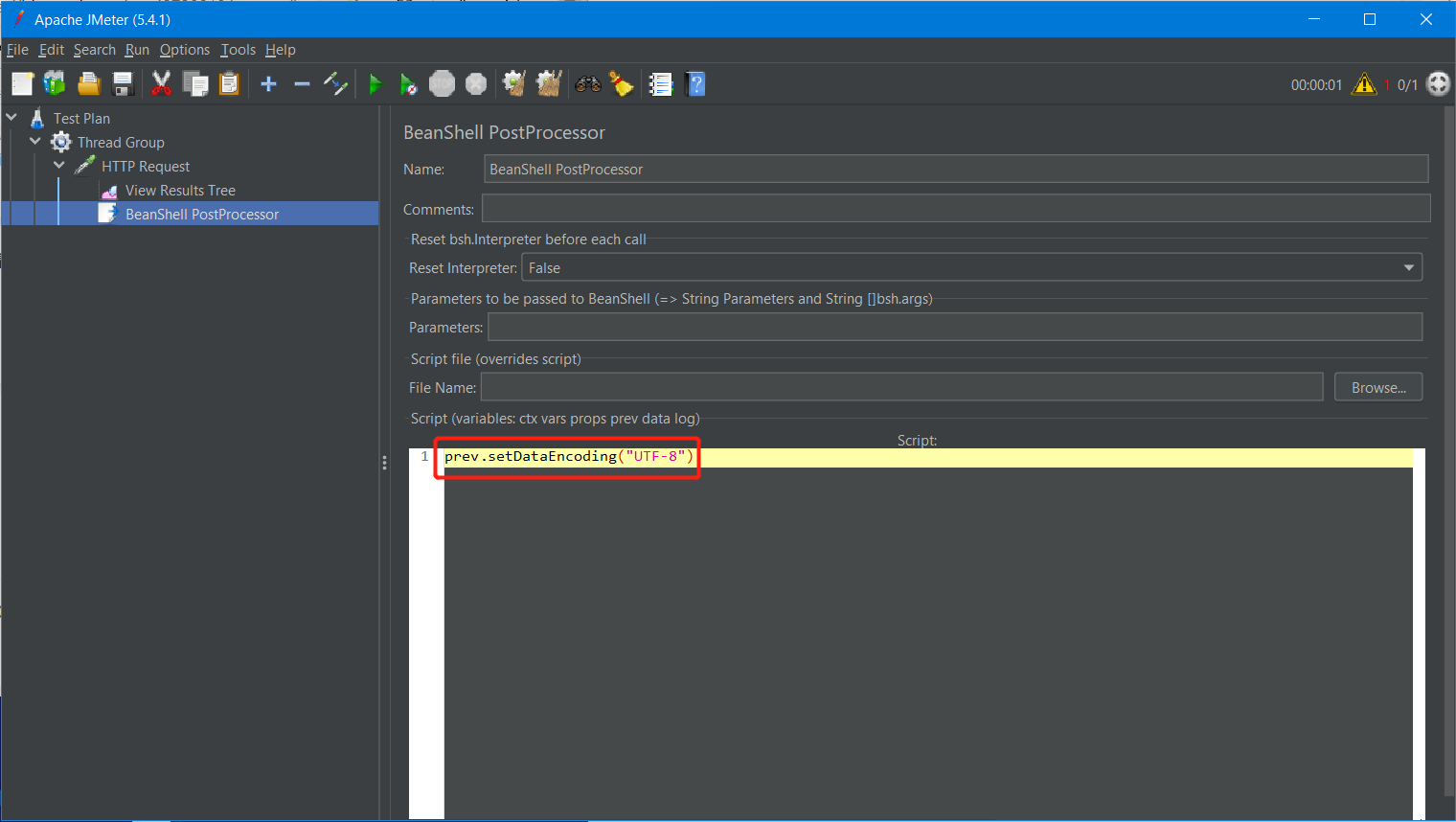Click the BeanShell PostProcessor panel heading
The image size is (1456, 822).
504,132
